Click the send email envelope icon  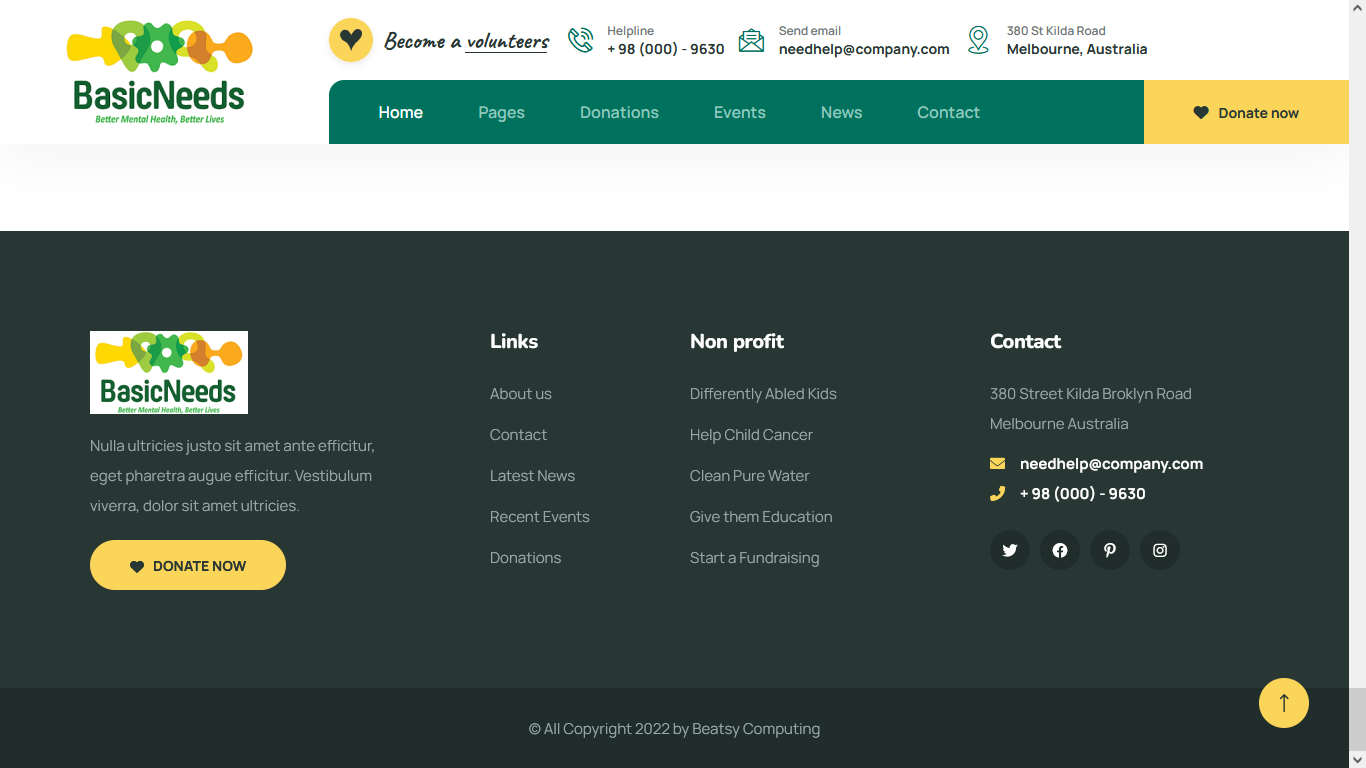coord(751,40)
